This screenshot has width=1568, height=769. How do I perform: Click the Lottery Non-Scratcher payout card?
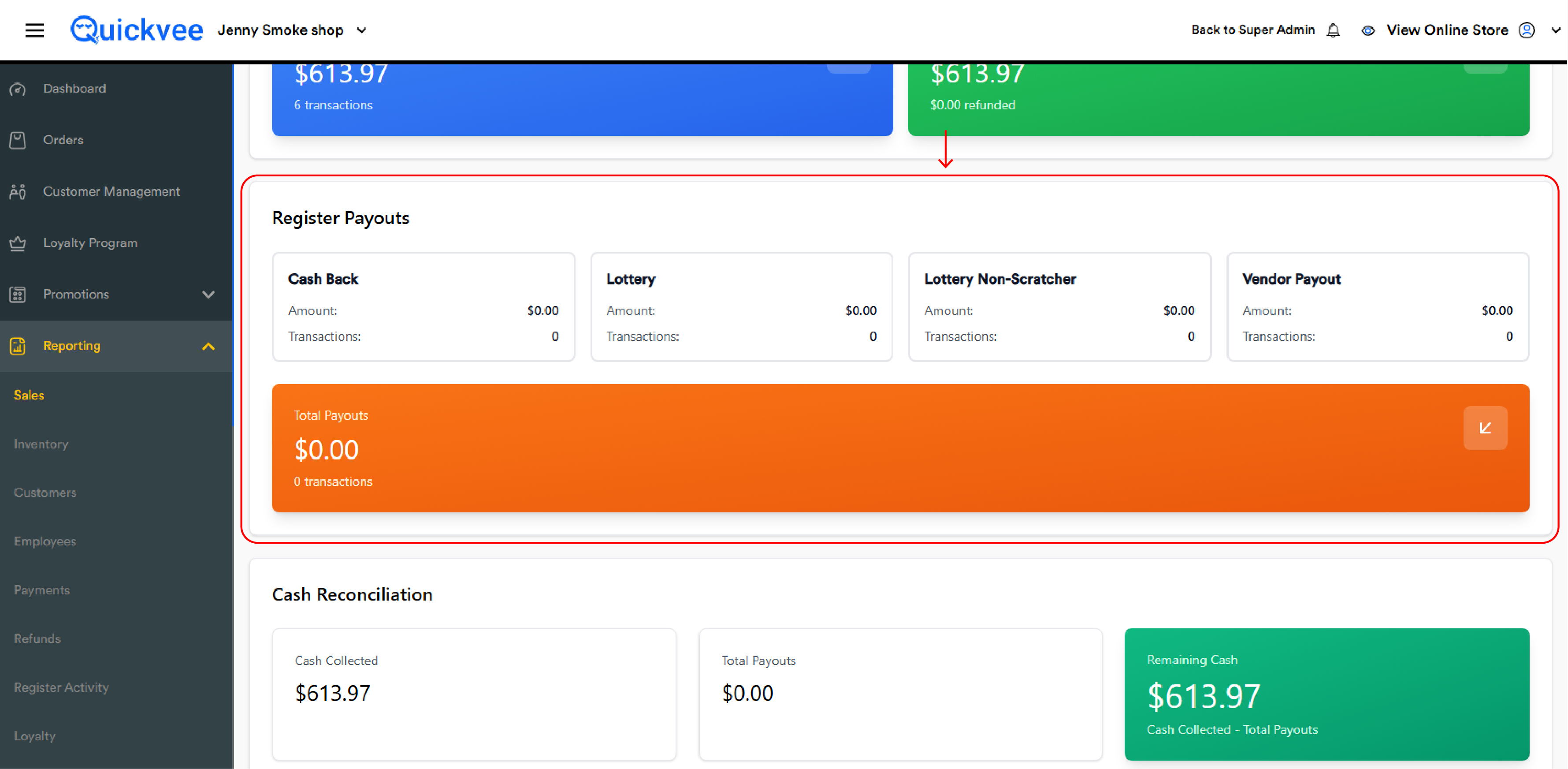(1059, 307)
